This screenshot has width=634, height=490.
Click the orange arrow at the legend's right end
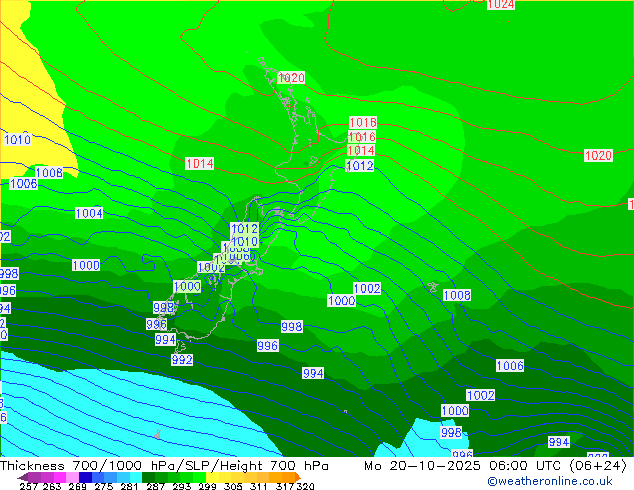click(298, 477)
